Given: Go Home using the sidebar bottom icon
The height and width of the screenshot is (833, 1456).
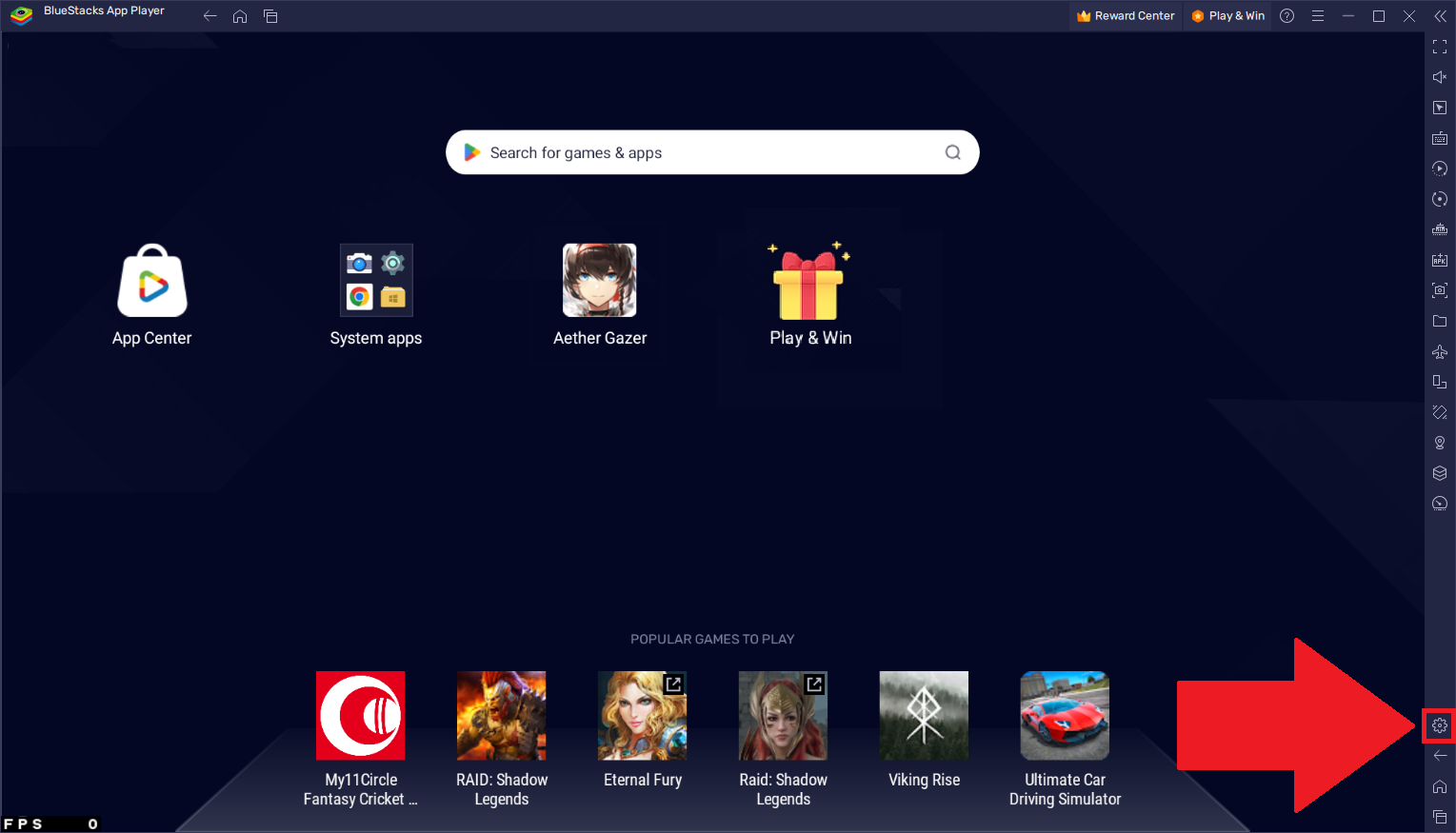Looking at the screenshot, I should point(1440,786).
